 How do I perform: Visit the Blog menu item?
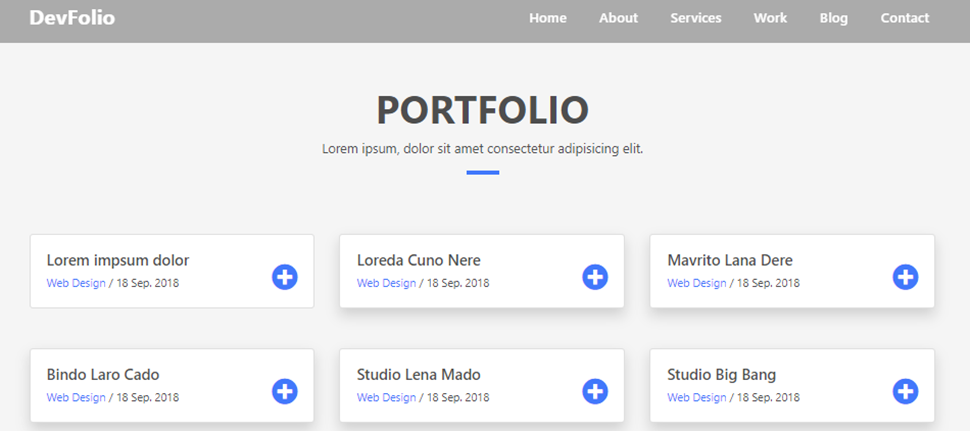coord(833,19)
